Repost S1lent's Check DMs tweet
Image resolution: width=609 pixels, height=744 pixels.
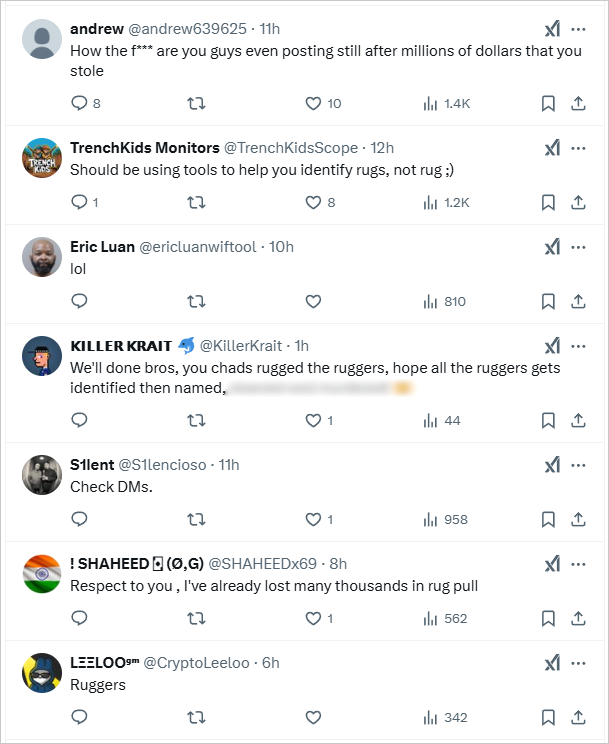pos(196,520)
